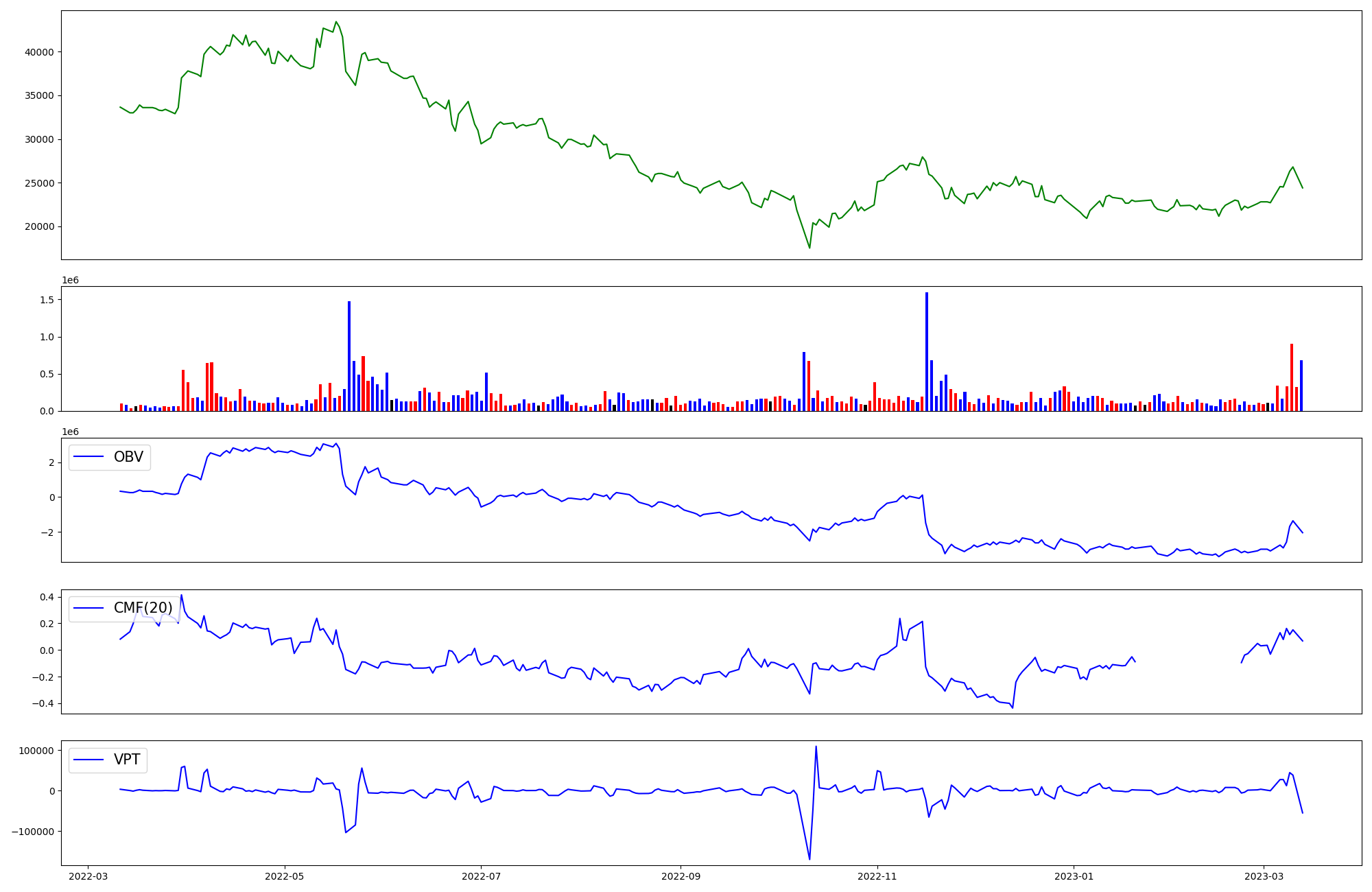Click the 20000 price axis tick label
Screen dimensions: 1372x892
pos(40,227)
